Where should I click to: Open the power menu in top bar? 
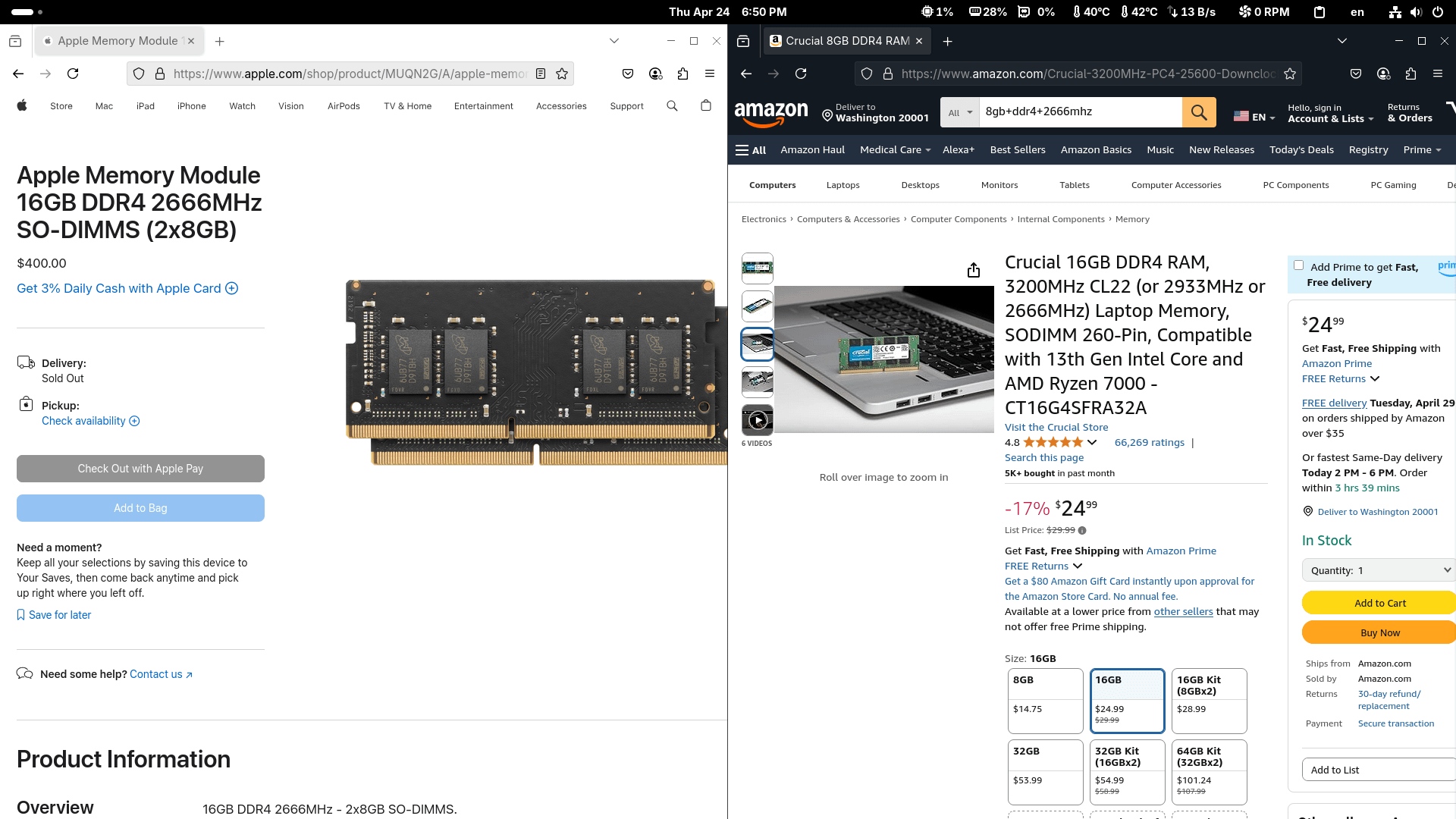click(x=1438, y=12)
